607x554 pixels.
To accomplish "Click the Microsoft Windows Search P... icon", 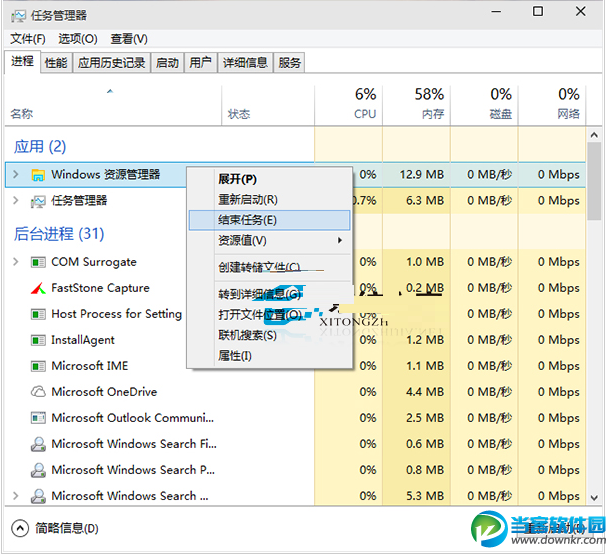I will pos(38,470).
